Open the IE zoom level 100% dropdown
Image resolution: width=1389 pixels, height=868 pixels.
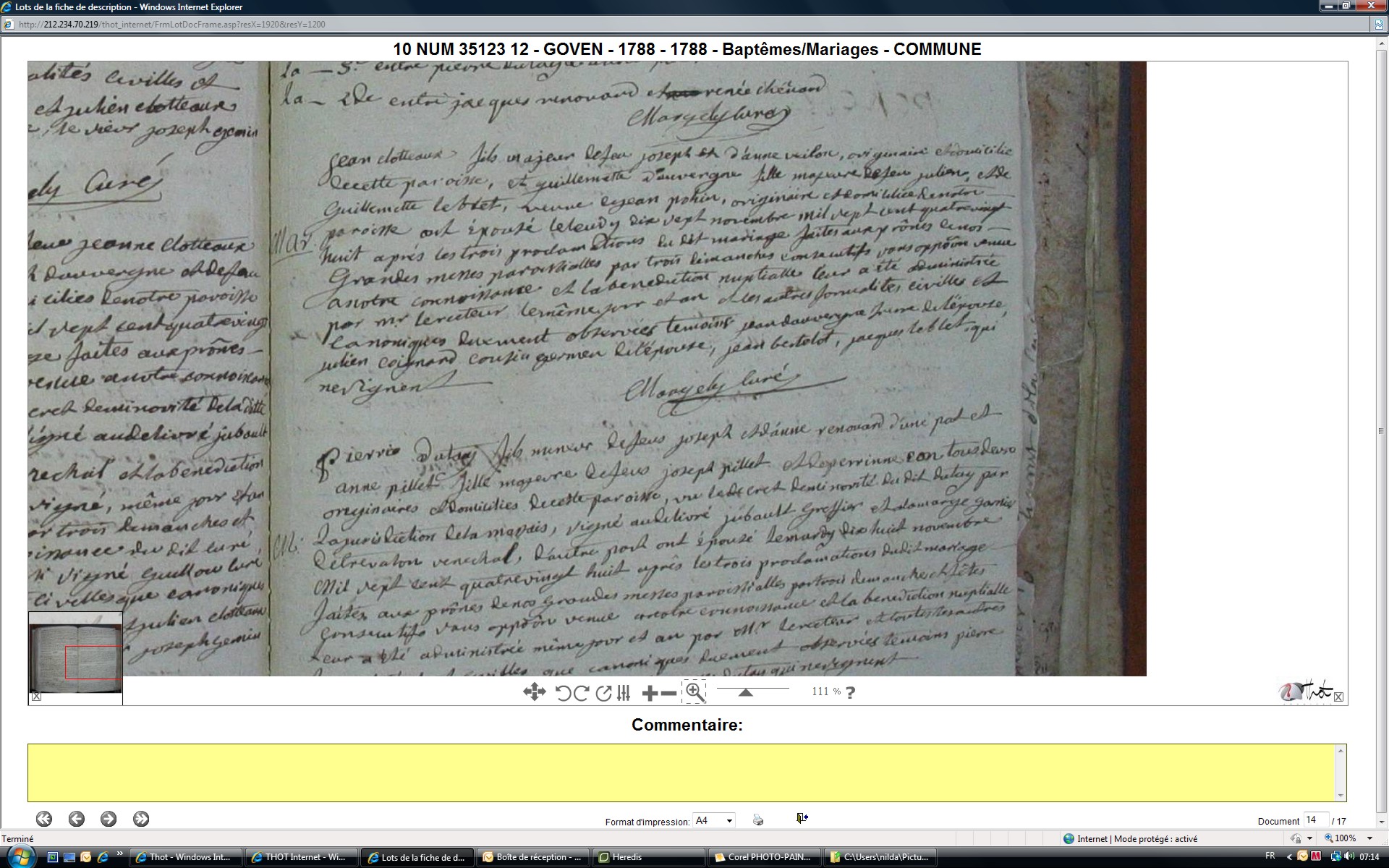point(1369,838)
